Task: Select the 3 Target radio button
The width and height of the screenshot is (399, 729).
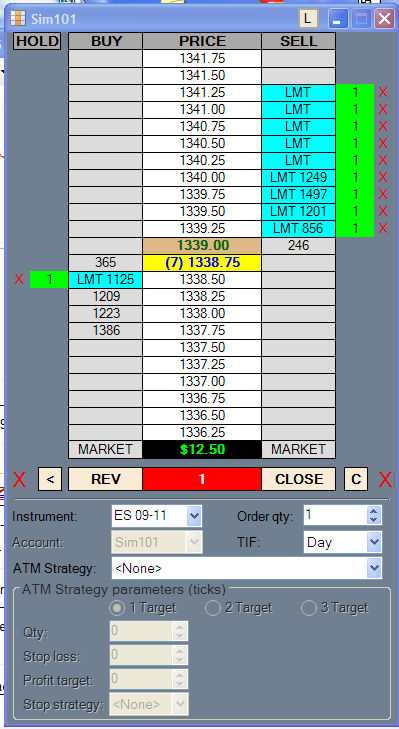Action: (309, 608)
